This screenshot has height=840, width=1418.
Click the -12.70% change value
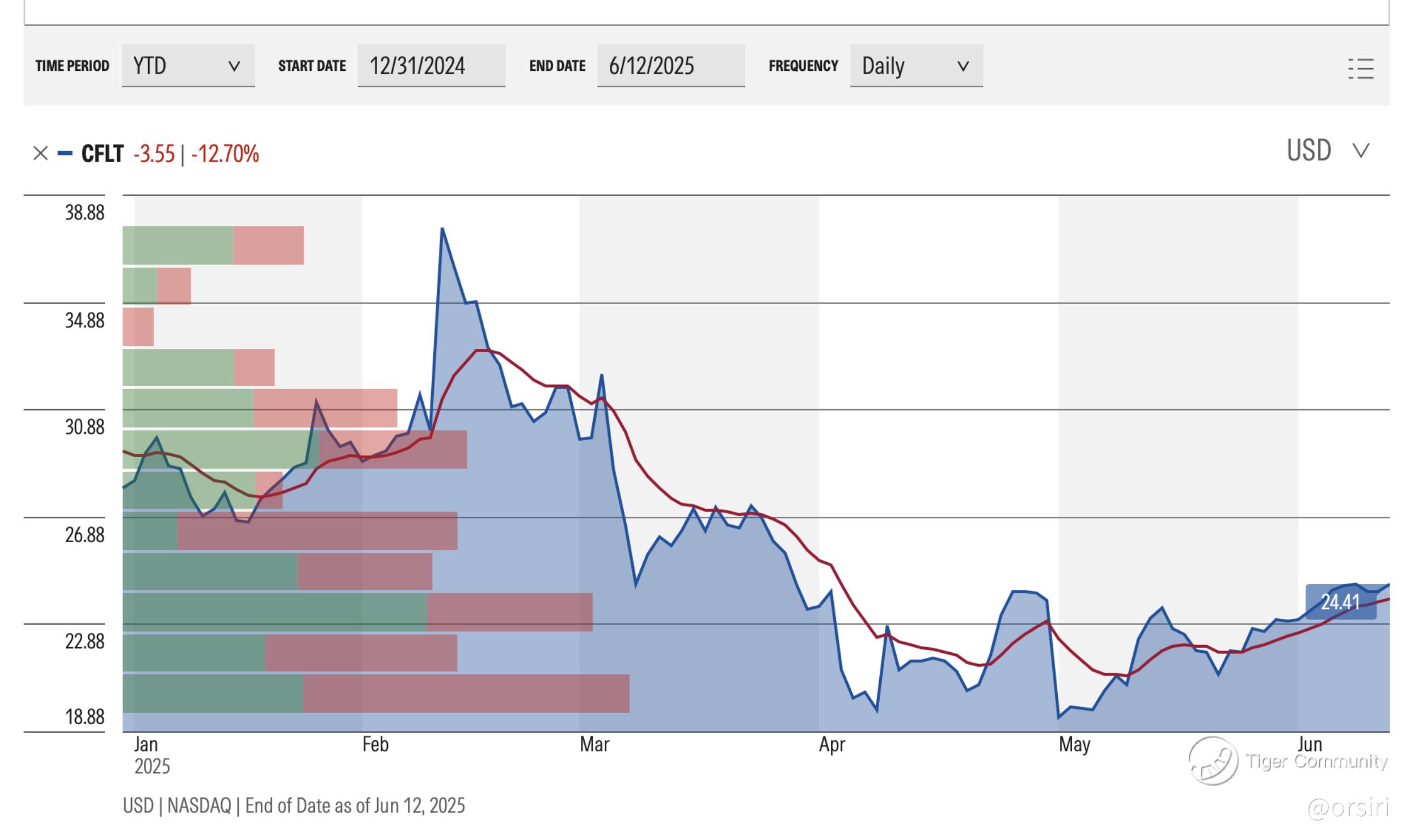point(225,154)
